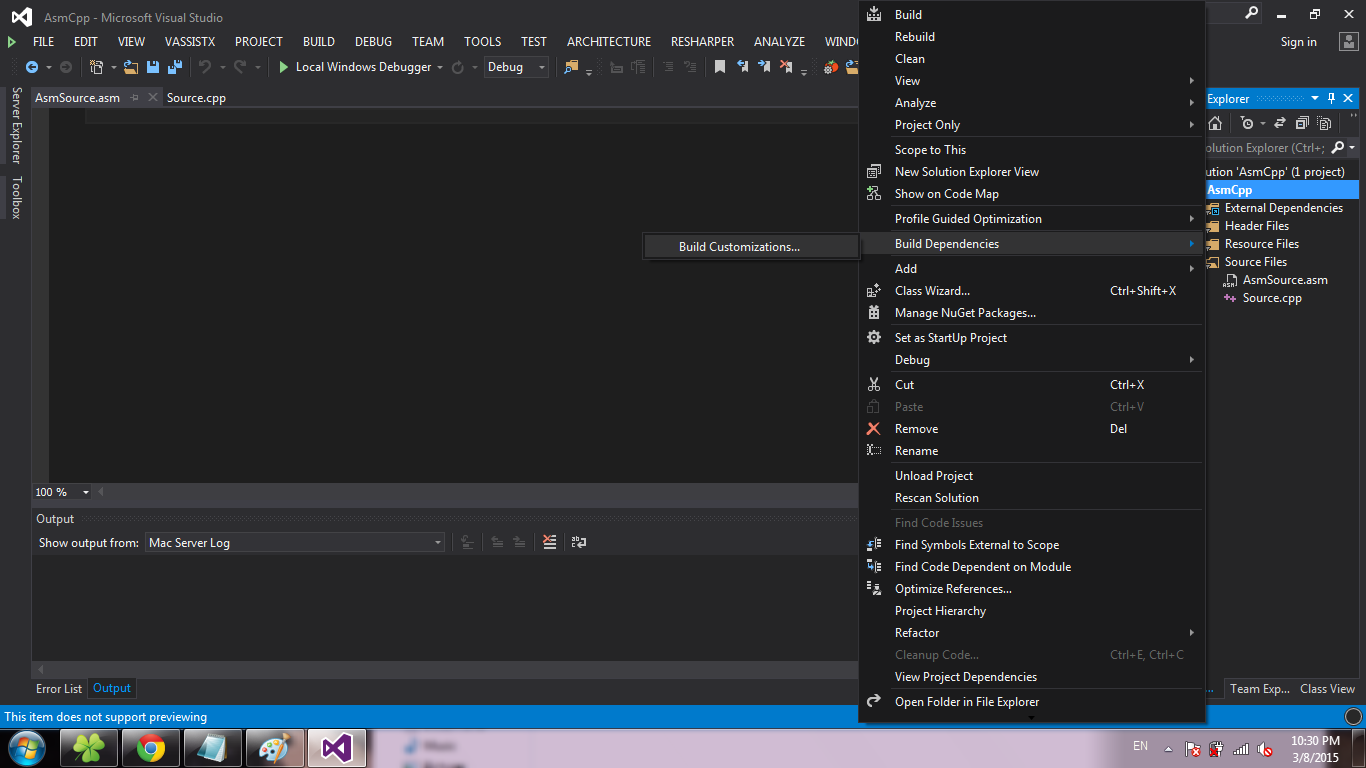Expand the Add submenu in context menu
The image size is (1366, 768).
[x=1031, y=269]
